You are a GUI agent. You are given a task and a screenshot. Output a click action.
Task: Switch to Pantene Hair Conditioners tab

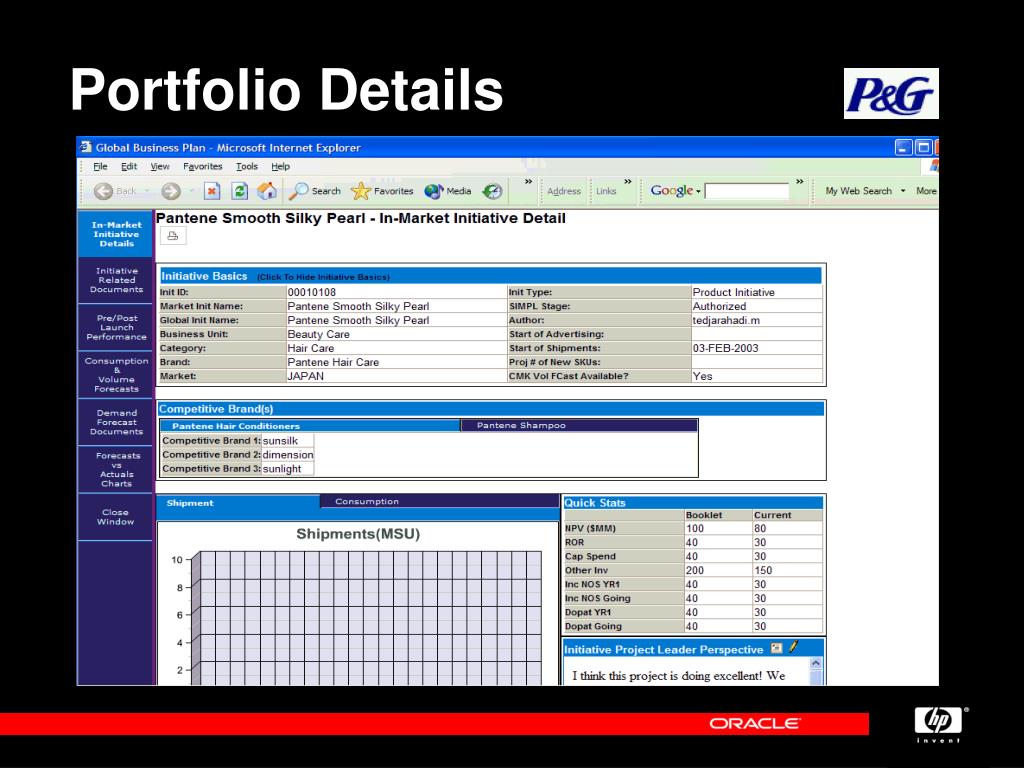[310, 426]
